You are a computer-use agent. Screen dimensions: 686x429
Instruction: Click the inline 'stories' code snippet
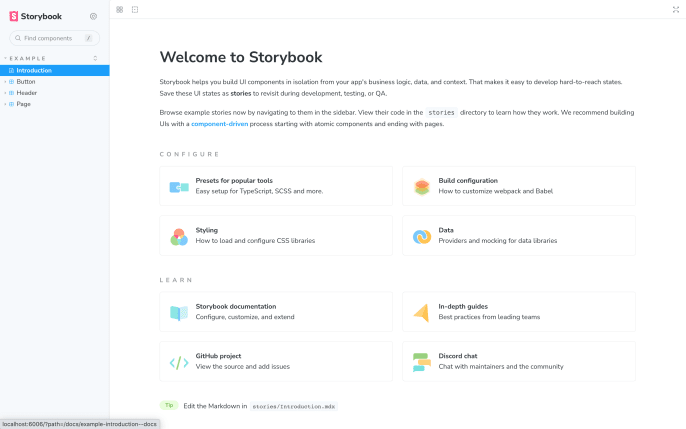coord(441,112)
